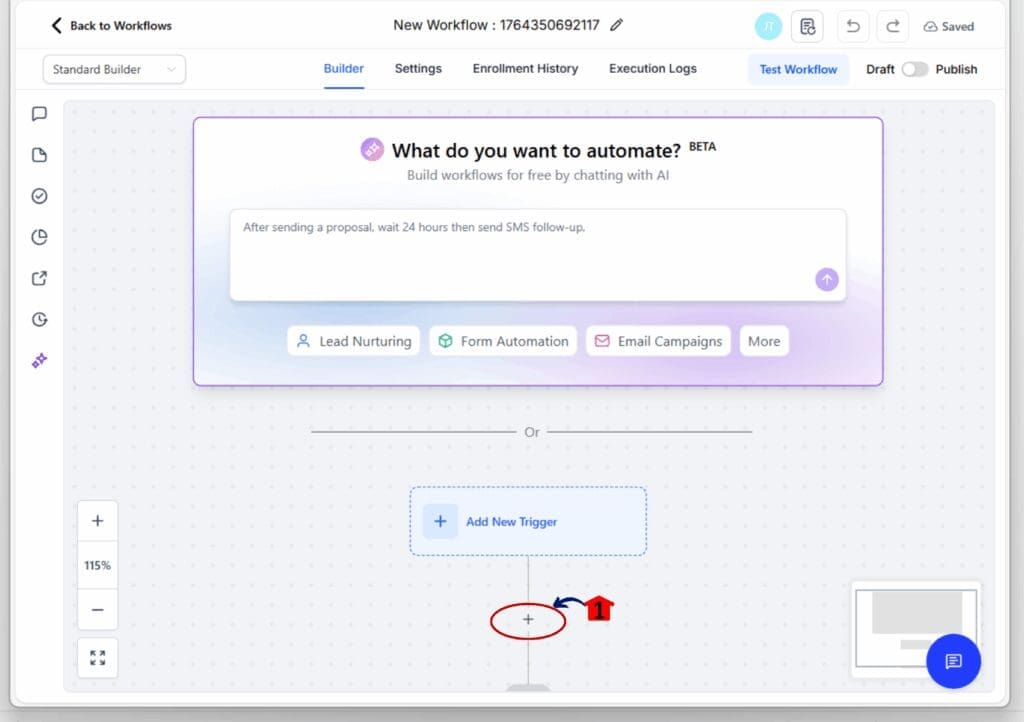Open the stats pie chart sidebar icon

pos(38,237)
